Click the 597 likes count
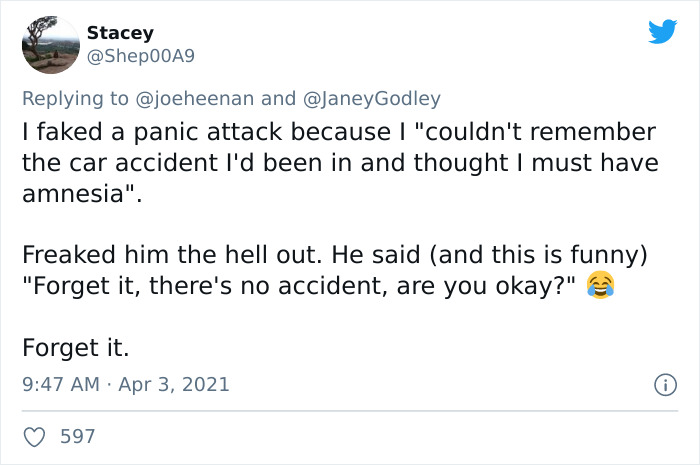The width and height of the screenshot is (700, 465). point(78,436)
